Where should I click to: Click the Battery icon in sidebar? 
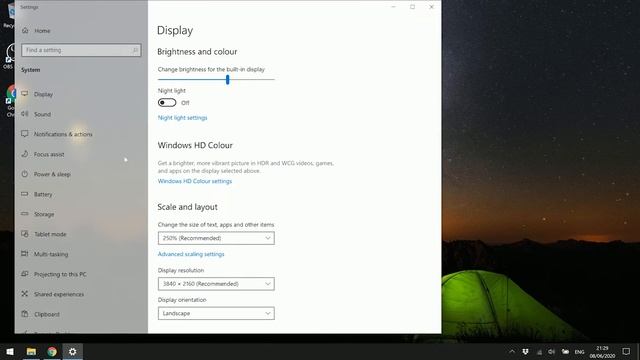coord(25,194)
